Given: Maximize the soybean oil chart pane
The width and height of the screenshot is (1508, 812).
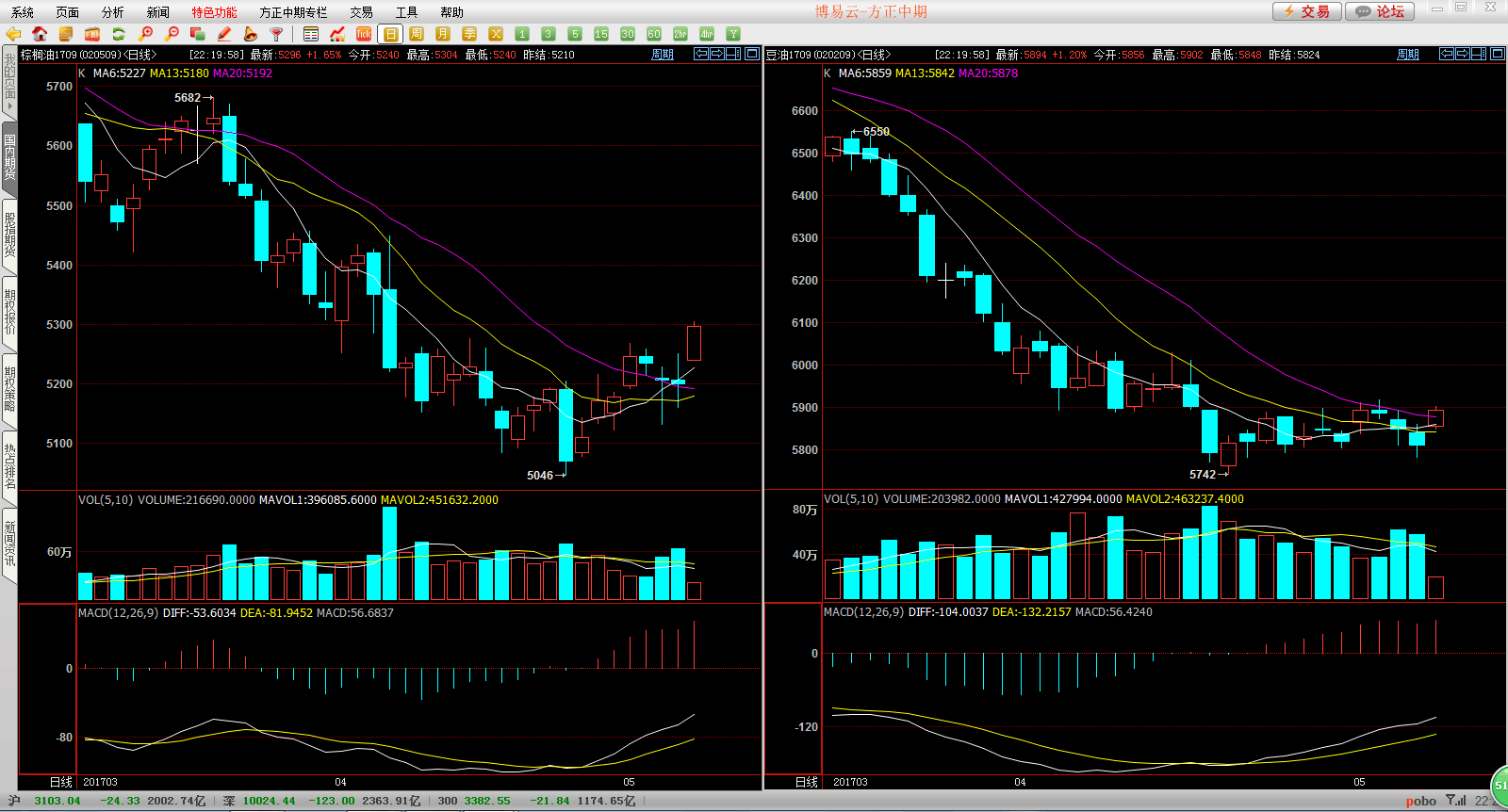Looking at the screenshot, I should 1497,54.
